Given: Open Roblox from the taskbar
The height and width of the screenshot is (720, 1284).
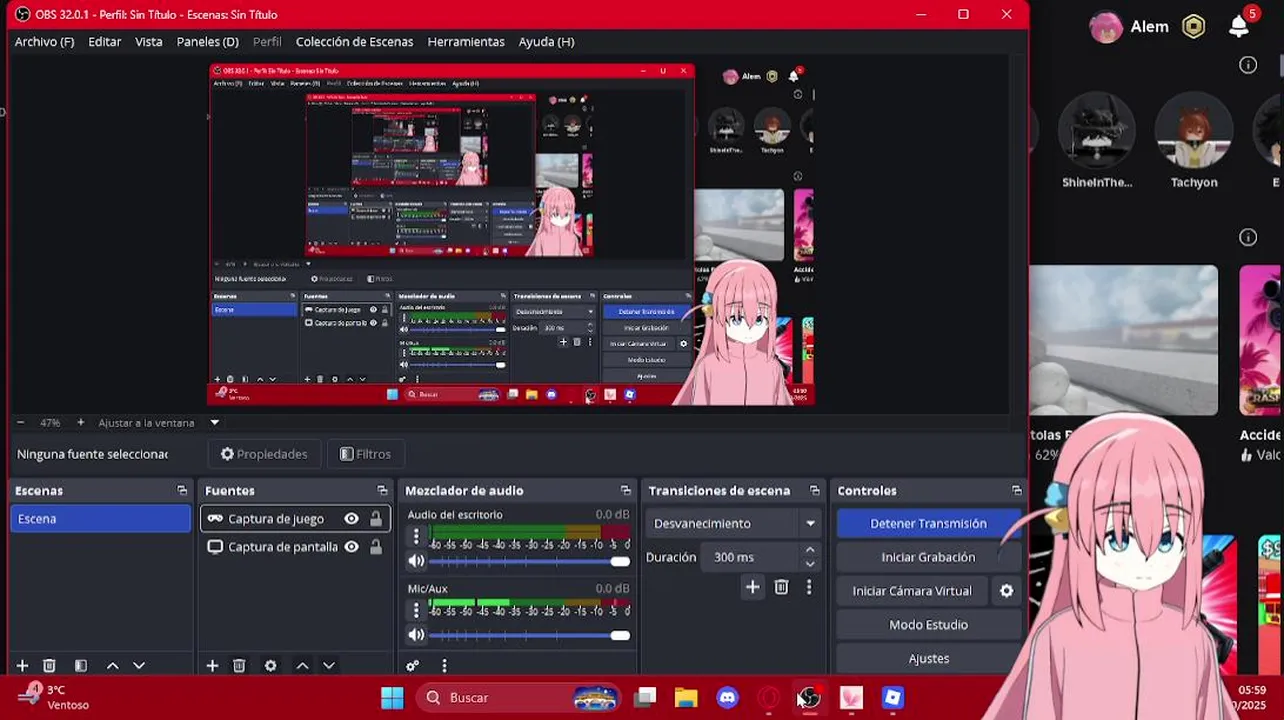Looking at the screenshot, I should (893, 698).
